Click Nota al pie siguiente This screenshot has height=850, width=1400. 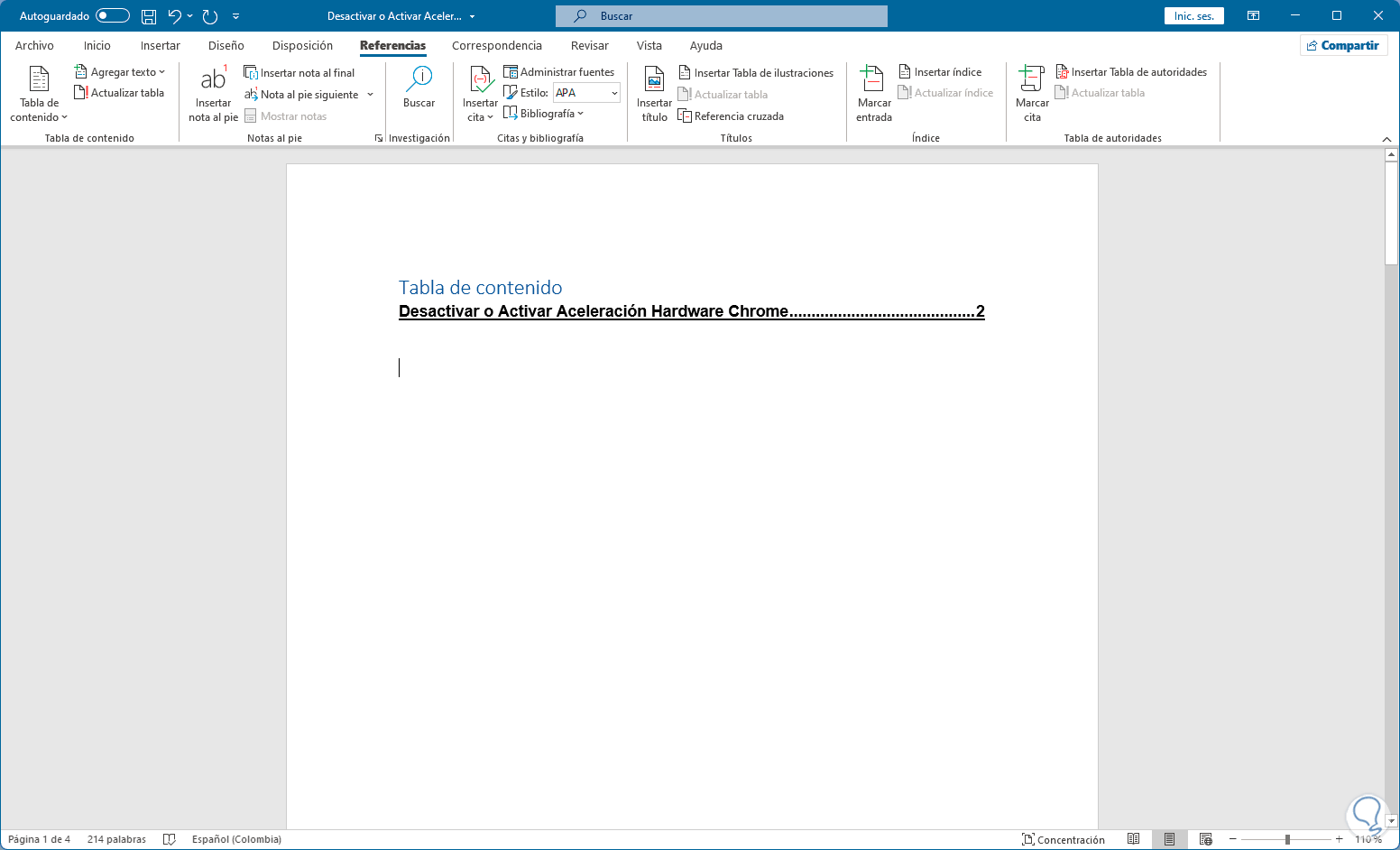point(302,95)
